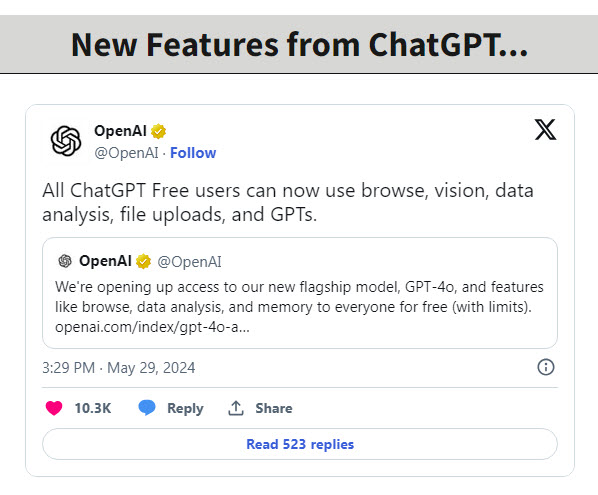Open the 3:29 PM May 29, 2024 timestamp

tap(119, 368)
